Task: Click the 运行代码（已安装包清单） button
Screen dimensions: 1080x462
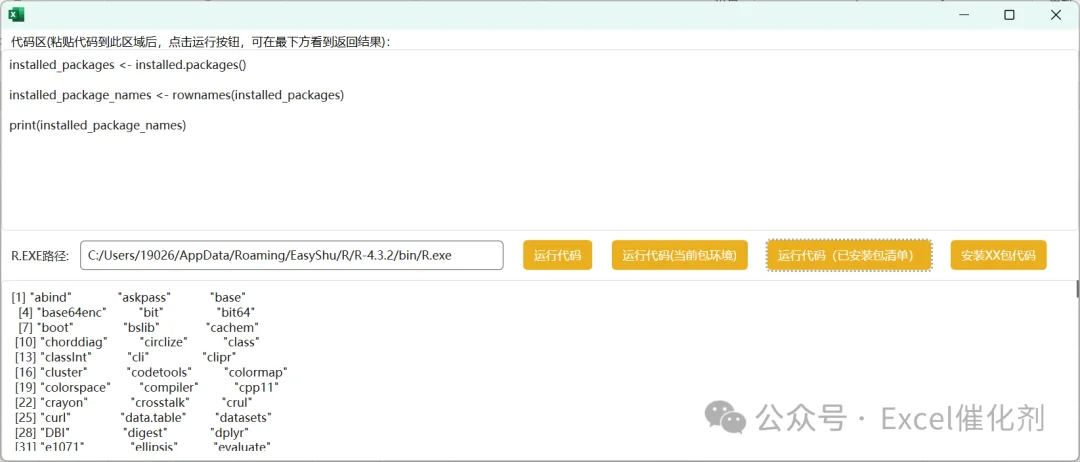Action: (x=849, y=255)
